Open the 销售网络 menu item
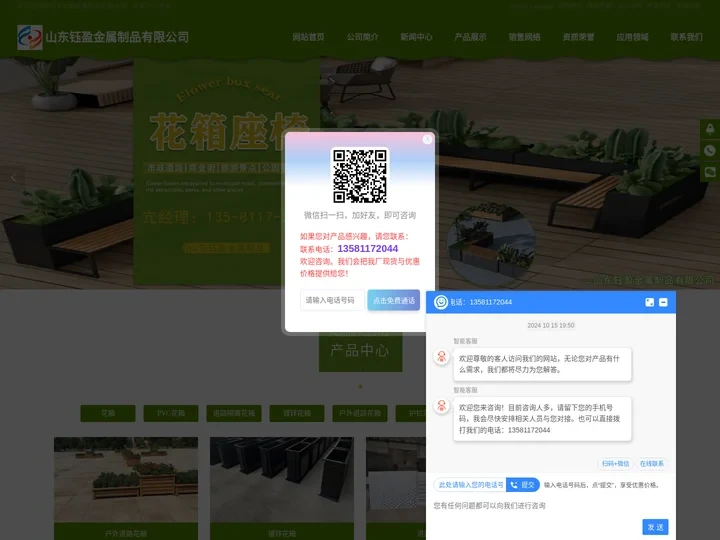 click(524, 37)
